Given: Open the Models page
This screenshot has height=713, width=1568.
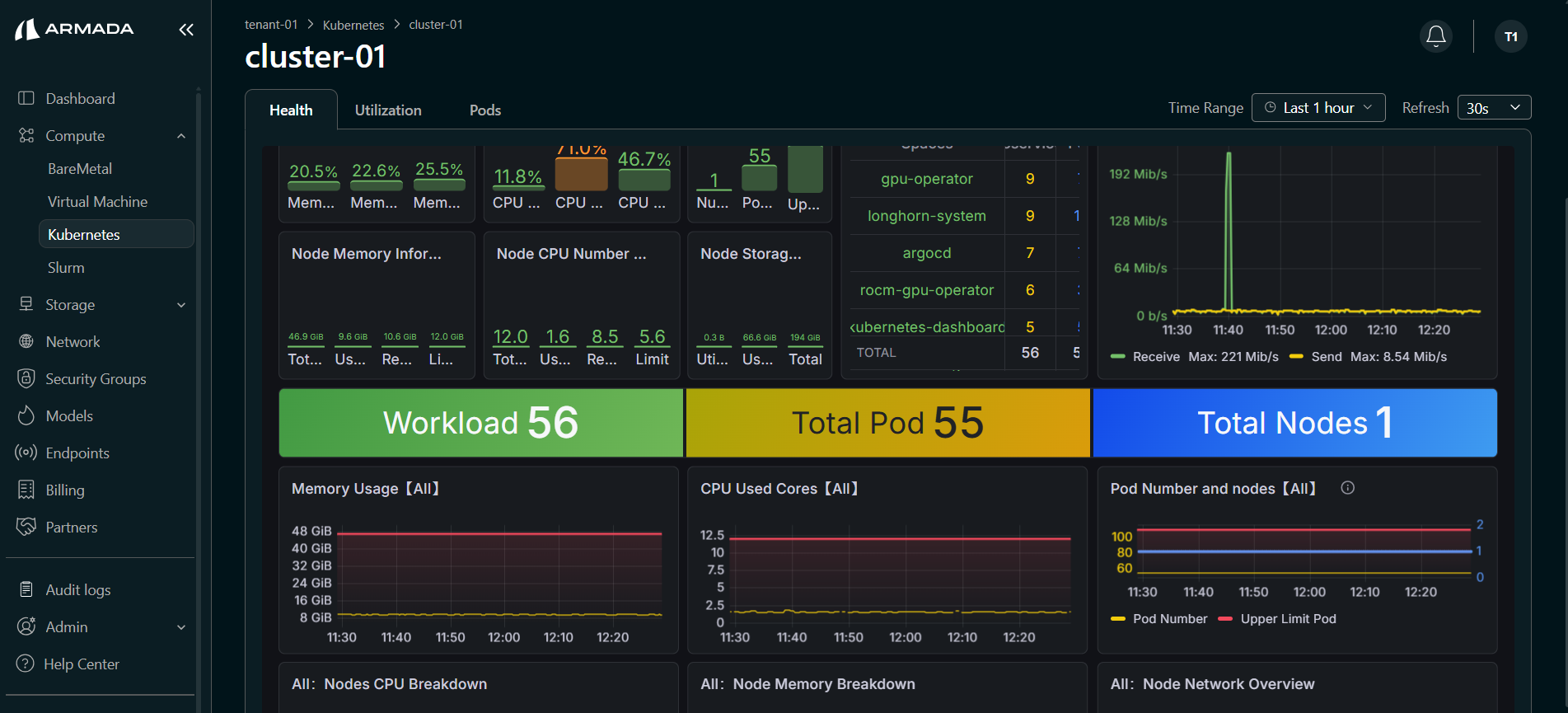Looking at the screenshot, I should [69, 415].
